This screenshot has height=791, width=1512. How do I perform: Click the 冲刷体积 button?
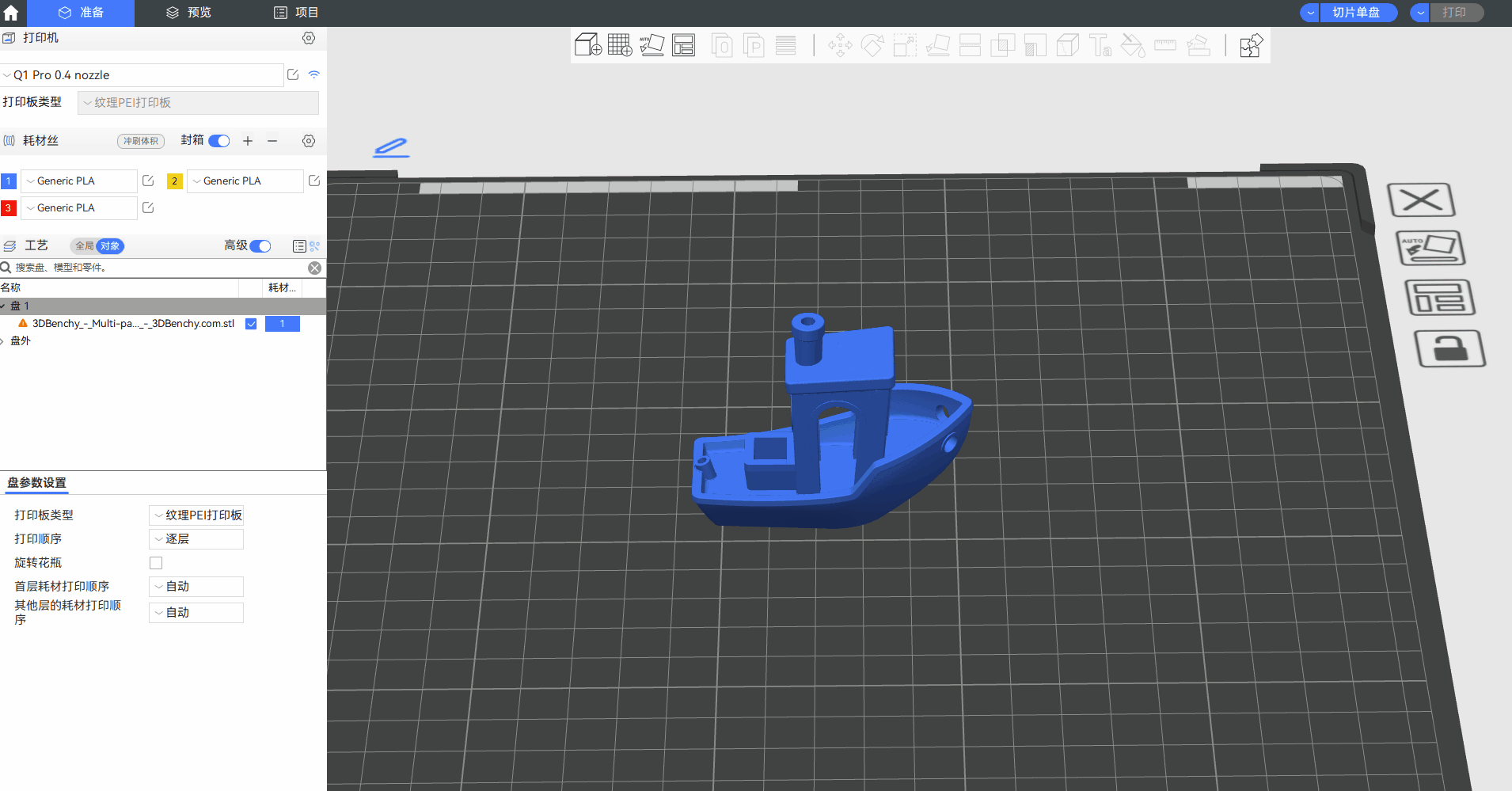pos(141,141)
